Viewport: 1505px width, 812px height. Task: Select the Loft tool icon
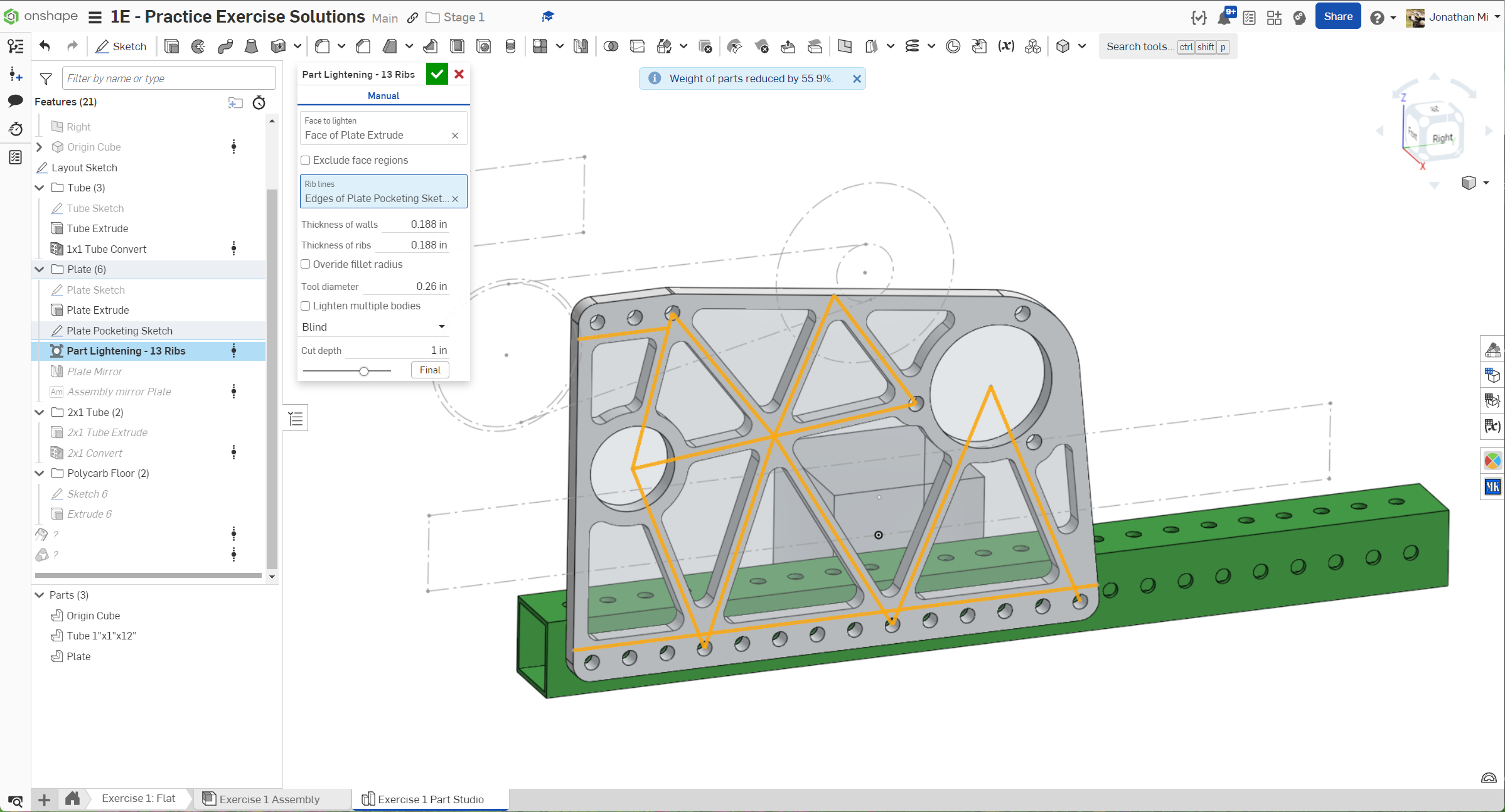[251, 46]
